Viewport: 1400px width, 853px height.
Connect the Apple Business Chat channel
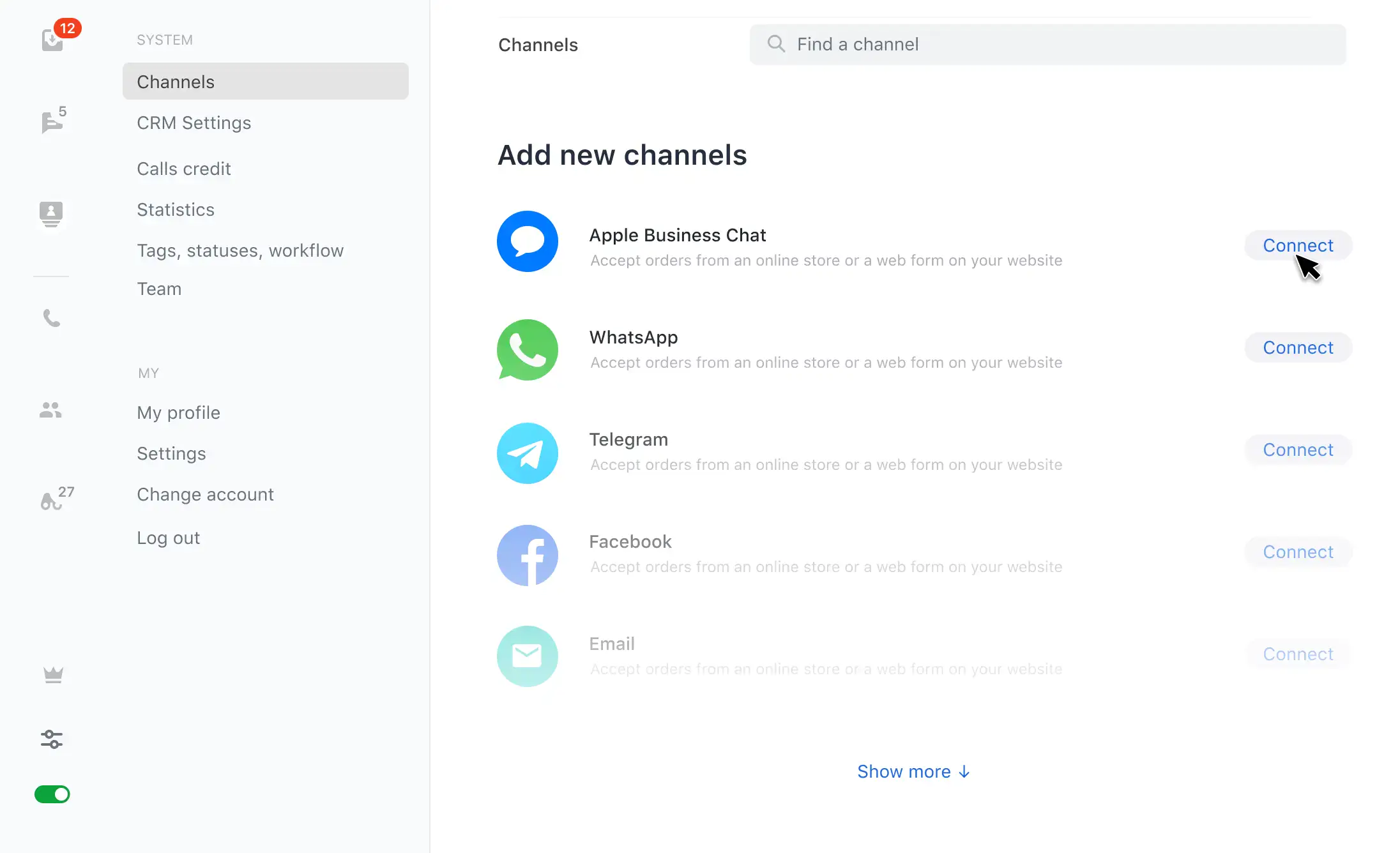[x=1298, y=245]
